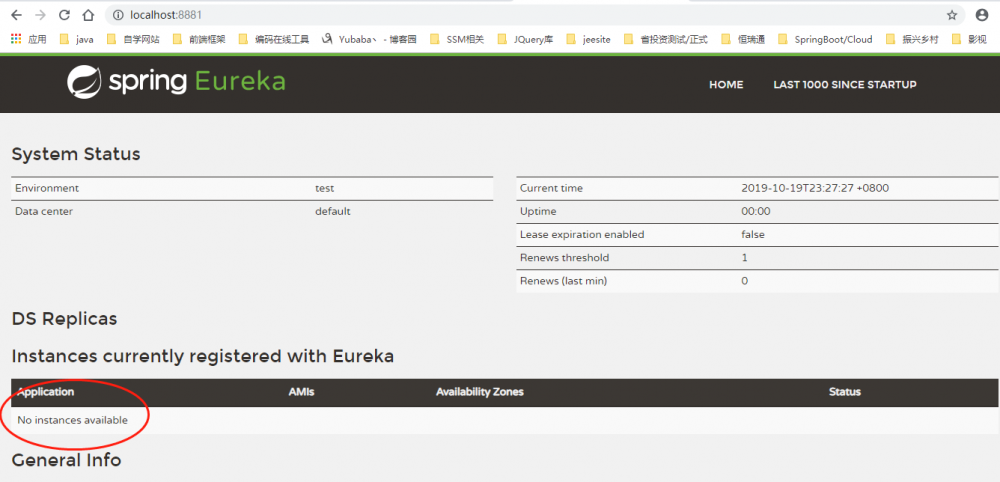1000x482 pixels.
Task: Select the data center value default
Action: click(332, 212)
